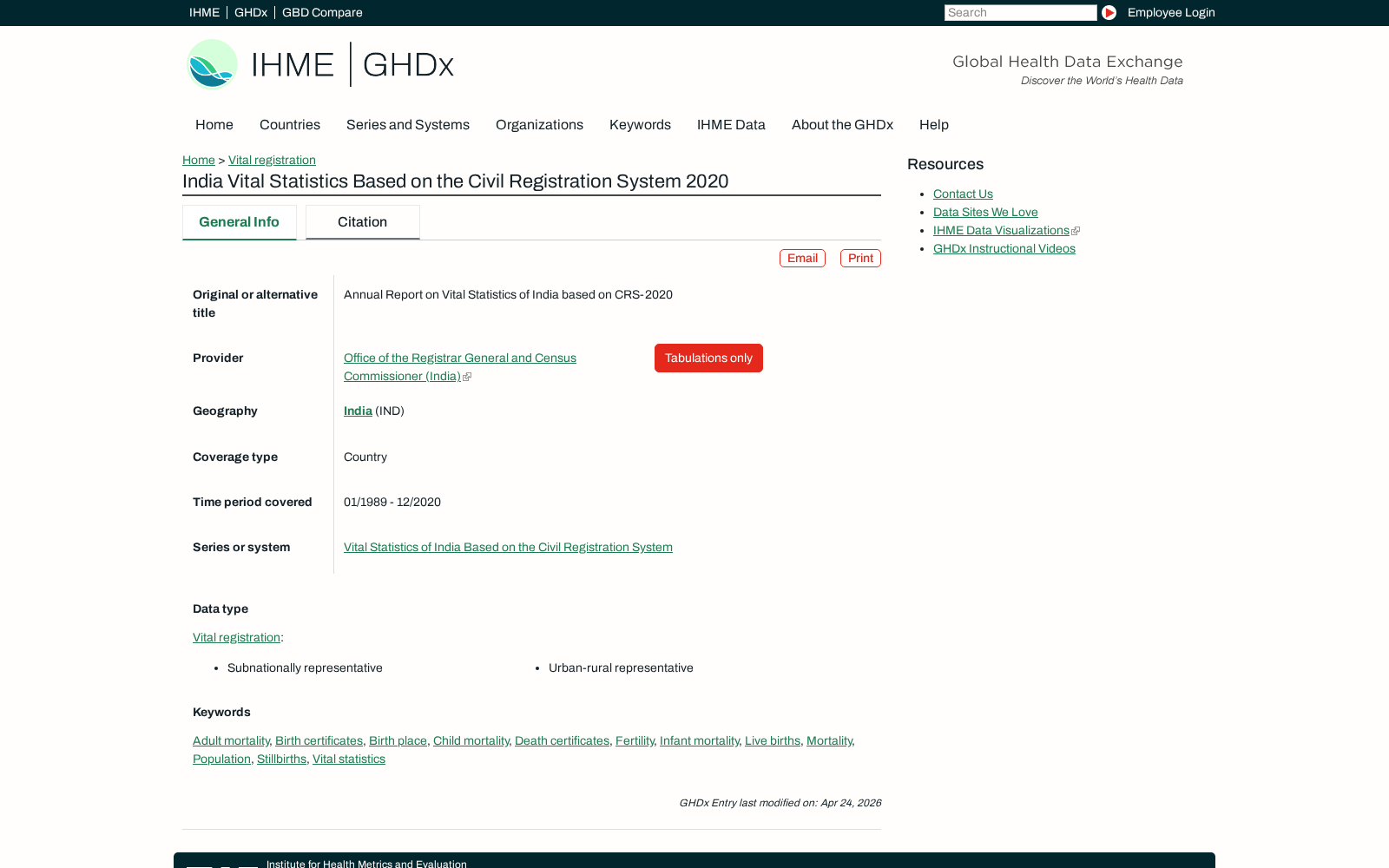The image size is (1389, 868).
Task: Open the Stillbirths keyword
Action: tap(281, 759)
